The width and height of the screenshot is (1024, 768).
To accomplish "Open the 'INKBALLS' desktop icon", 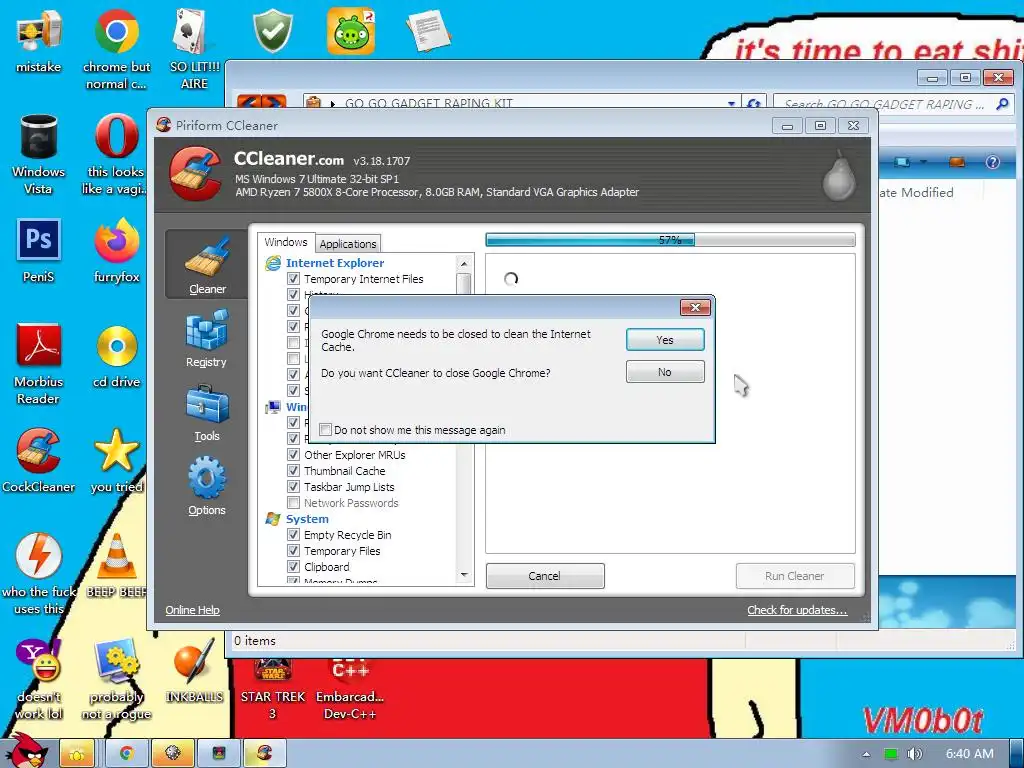I will tap(194, 671).
